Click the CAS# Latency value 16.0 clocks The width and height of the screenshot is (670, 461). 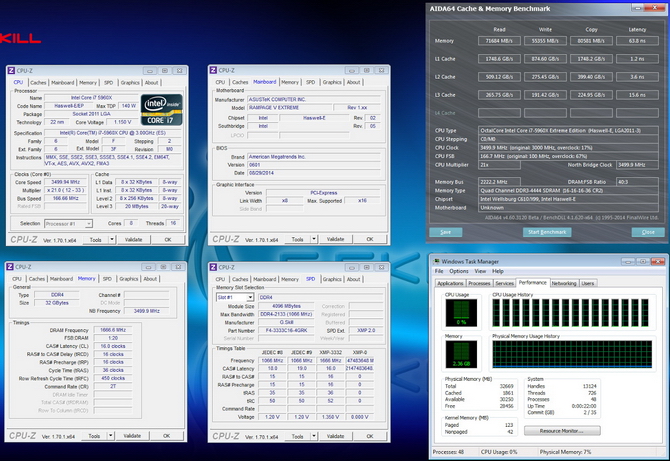click(113, 346)
